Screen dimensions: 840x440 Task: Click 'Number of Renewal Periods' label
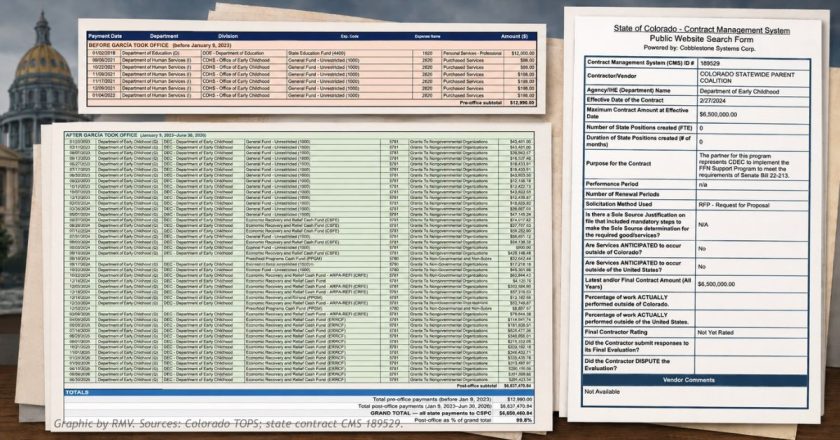(622, 194)
